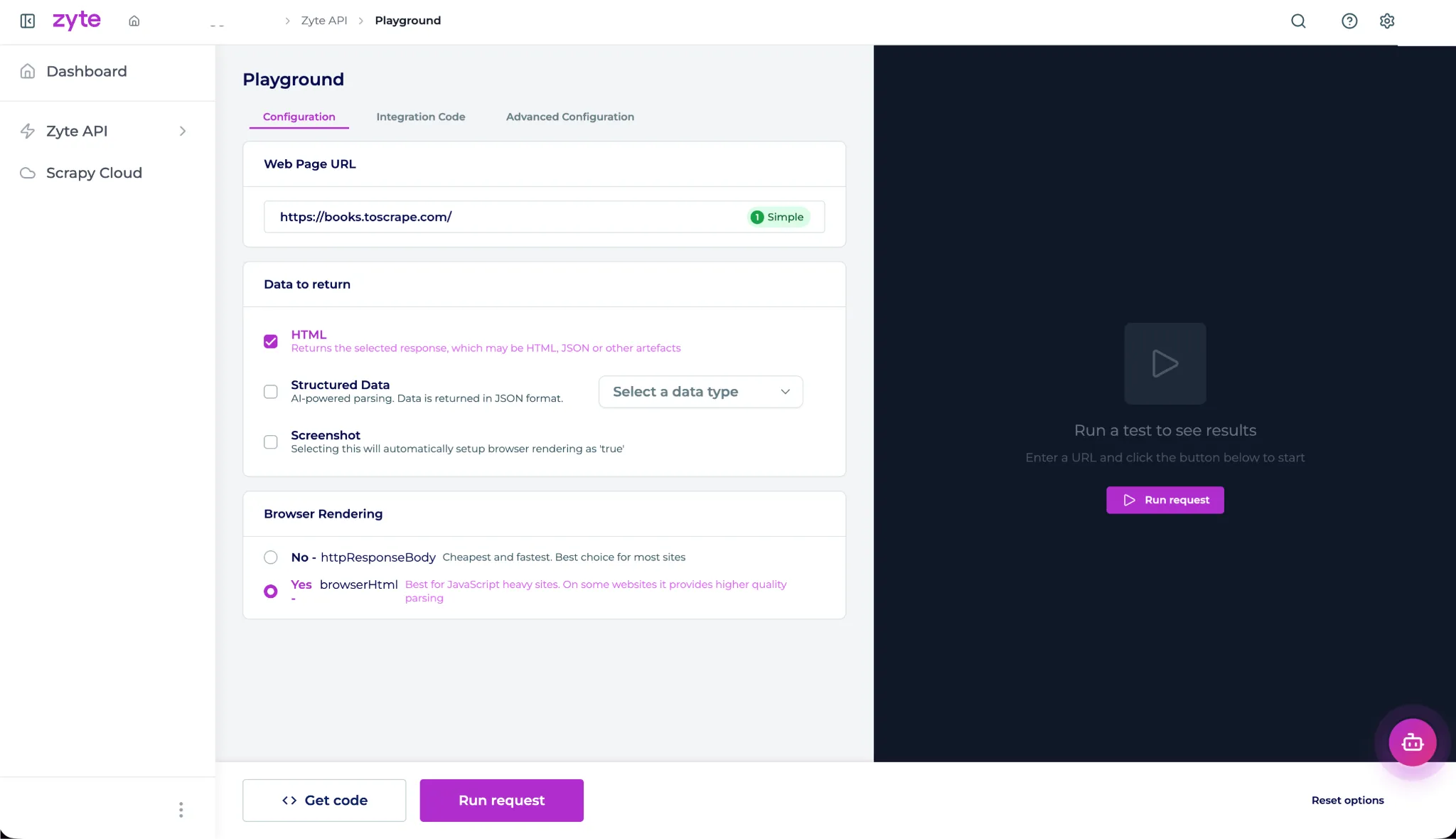Click Zyte API breadcrumb link
Screen dimensions: 1456x839
click(x=324, y=21)
